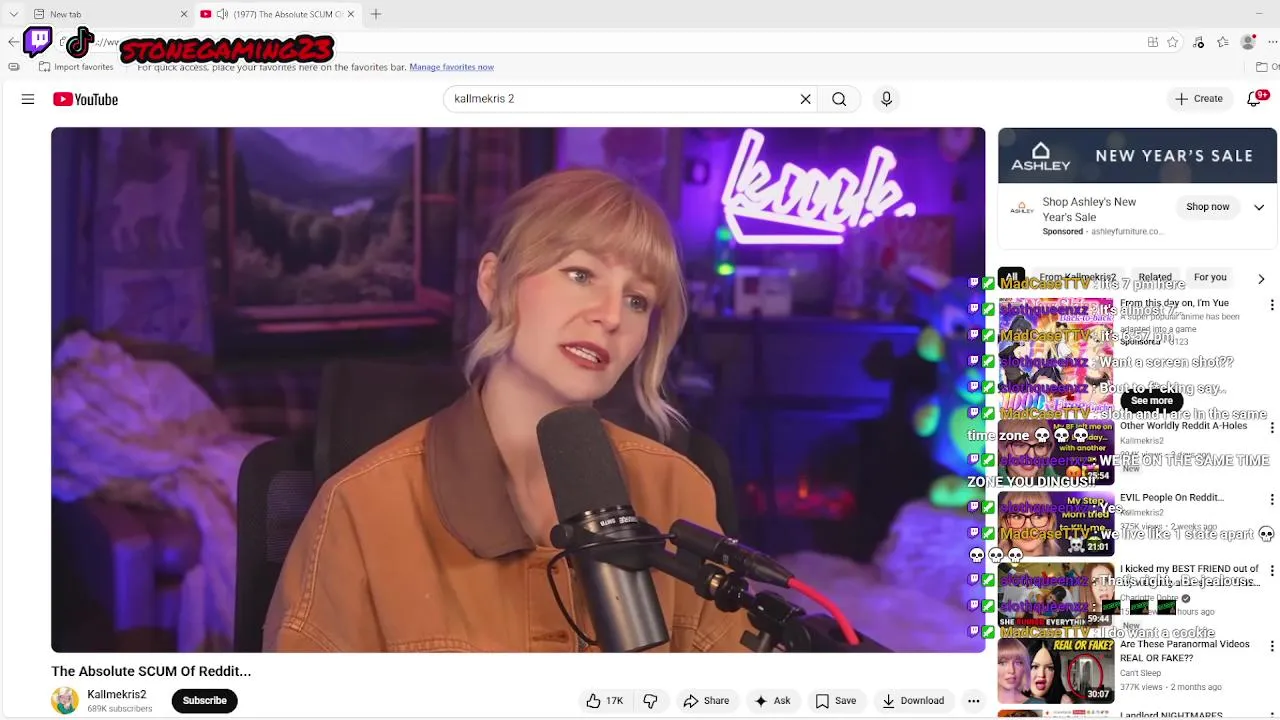
Task: Add this page to favorites star
Action: [1173, 42]
